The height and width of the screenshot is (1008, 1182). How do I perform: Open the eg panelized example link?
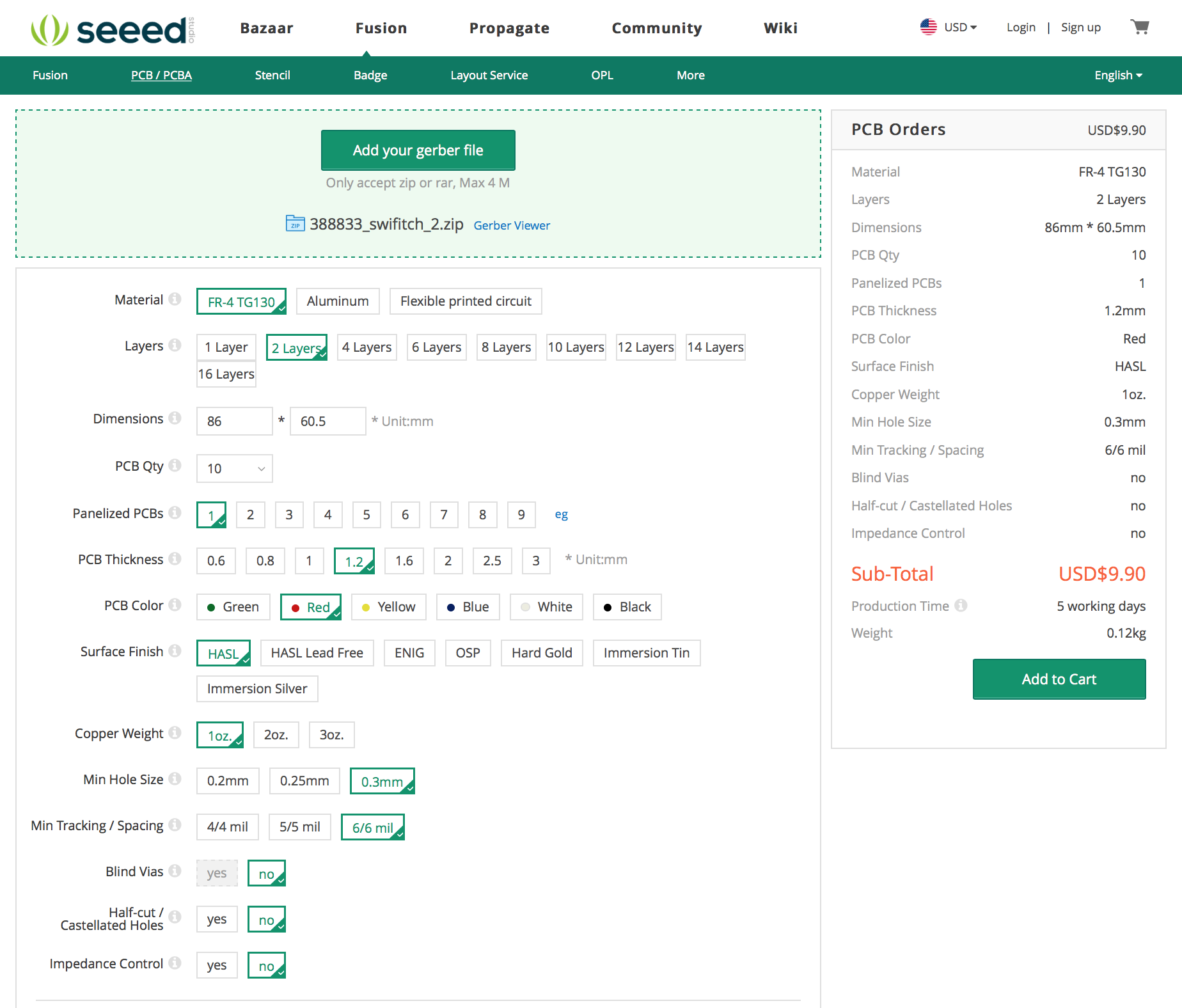561,515
